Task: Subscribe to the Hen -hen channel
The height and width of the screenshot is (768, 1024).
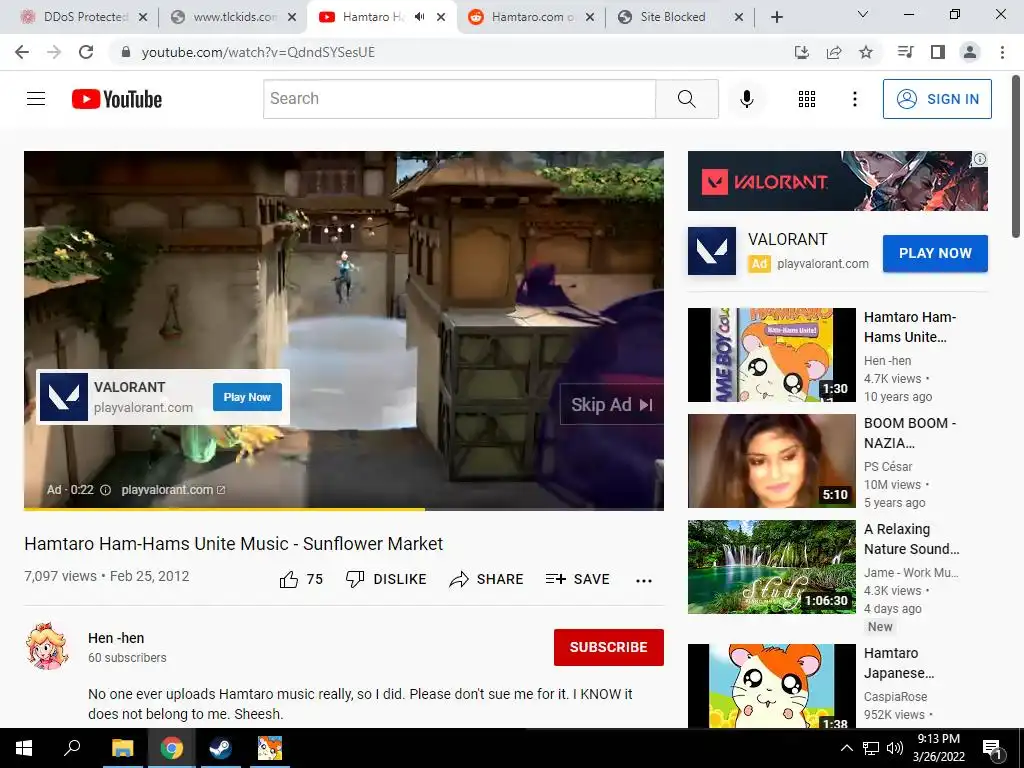Action: pyautogui.click(x=609, y=647)
